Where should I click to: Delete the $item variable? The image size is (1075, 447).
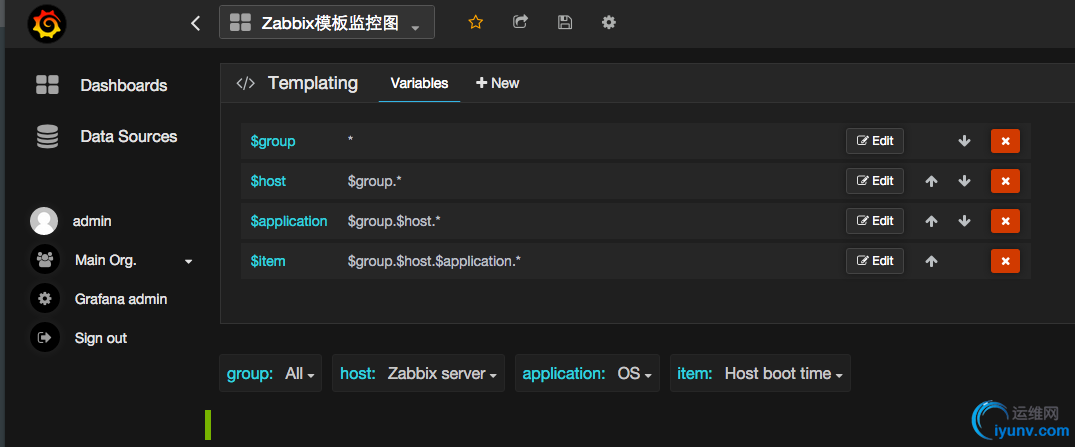[1005, 261]
